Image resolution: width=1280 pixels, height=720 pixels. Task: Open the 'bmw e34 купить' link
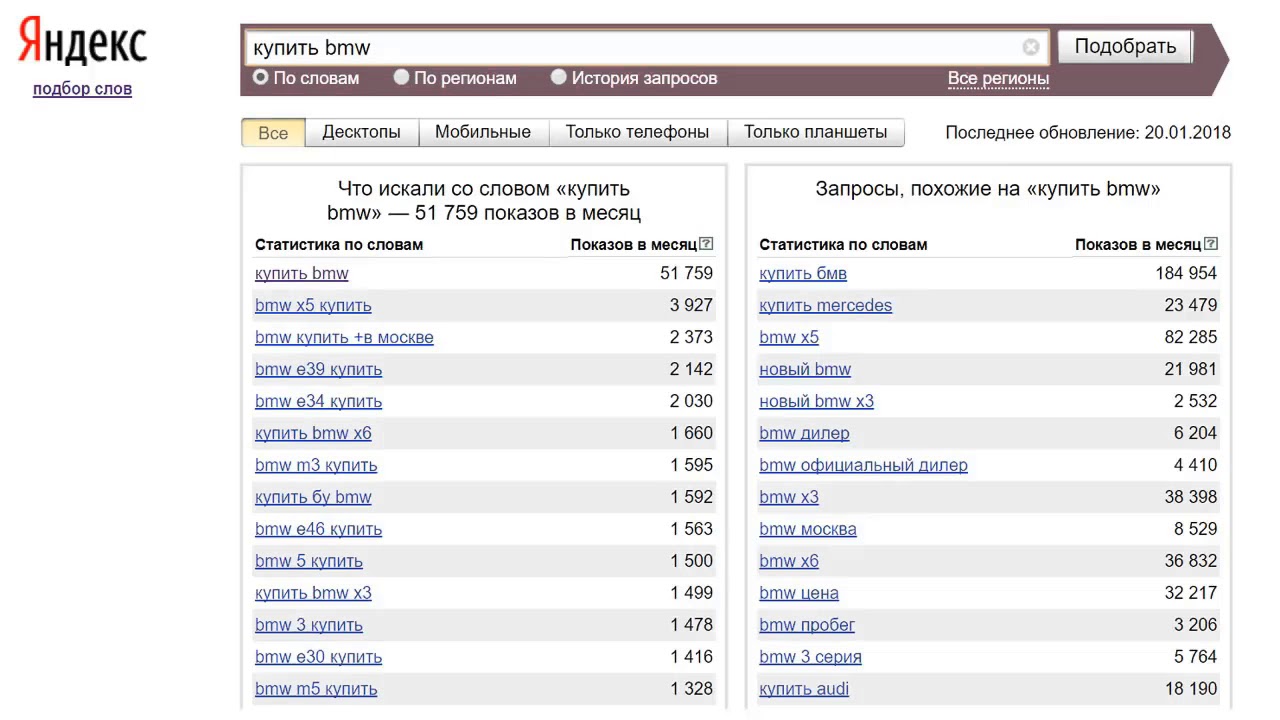pyautogui.click(x=318, y=401)
